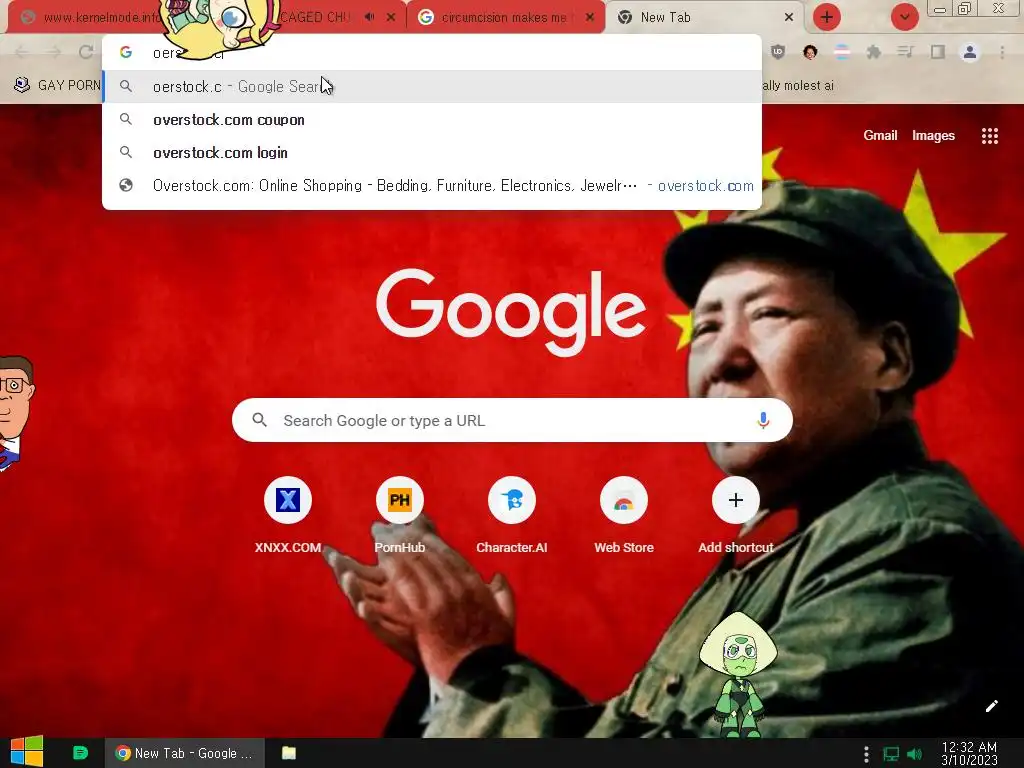
Task: Select the 'New Tab - Google' taskbar button
Action: click(185, 753)
